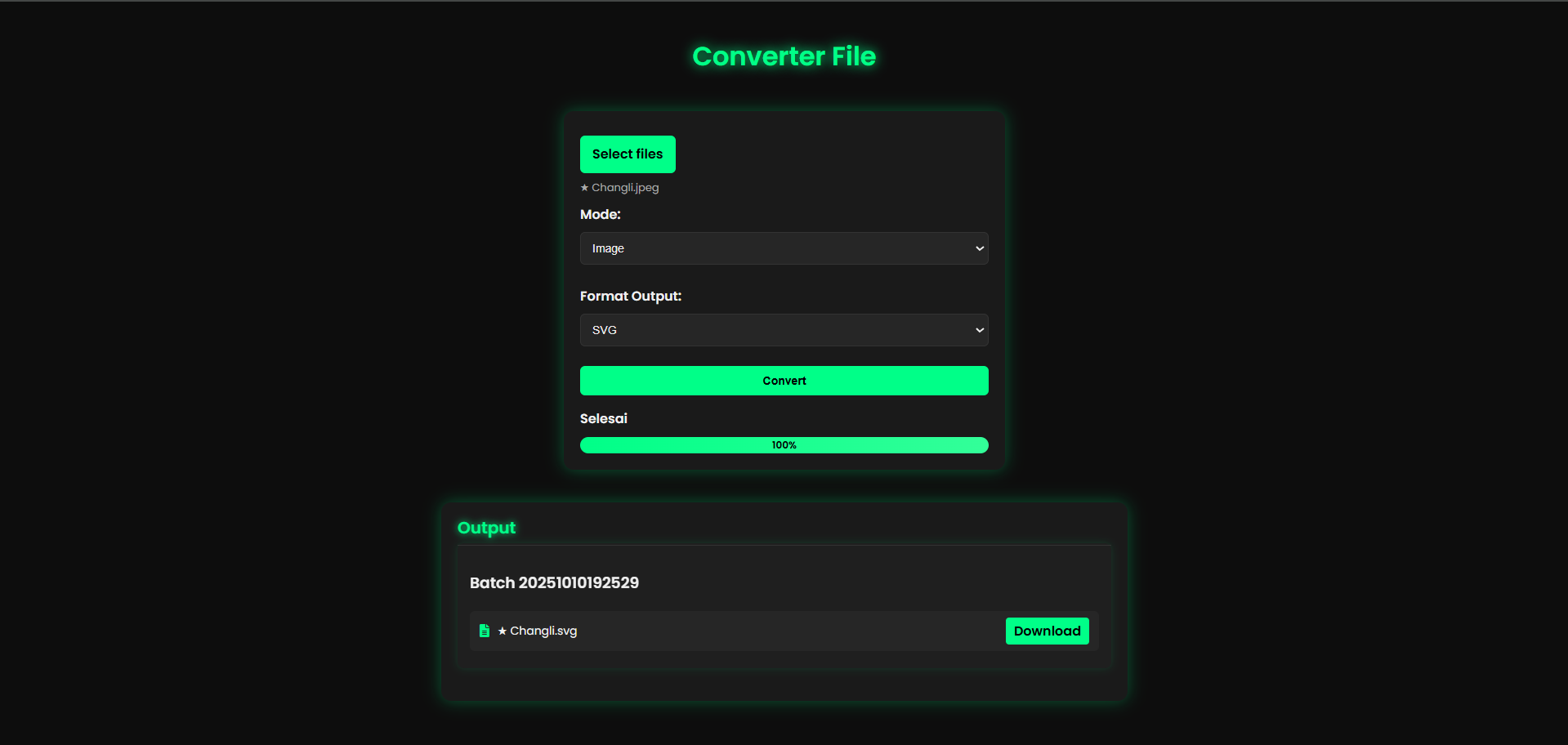
Task: Click the green document icon beside Changli.svg
Action: 485,631
